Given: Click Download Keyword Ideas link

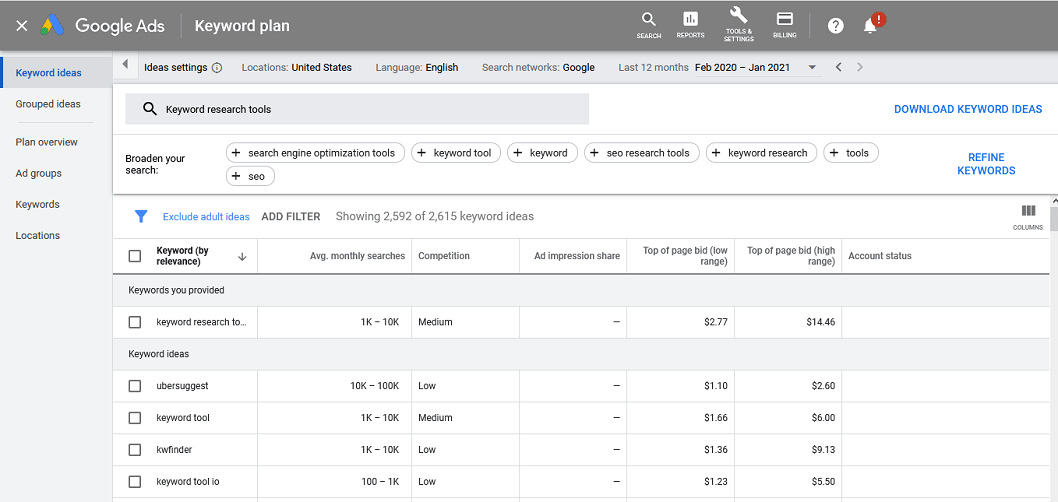Looking at the screenshot, I should [968, 109].
